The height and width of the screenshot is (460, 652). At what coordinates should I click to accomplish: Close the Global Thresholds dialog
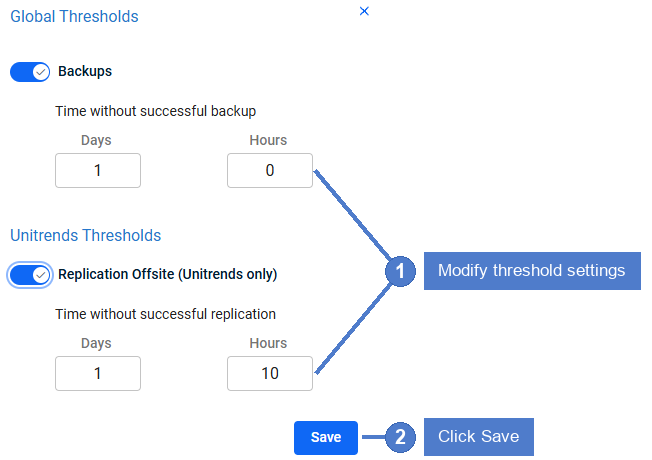click(364, 11)
